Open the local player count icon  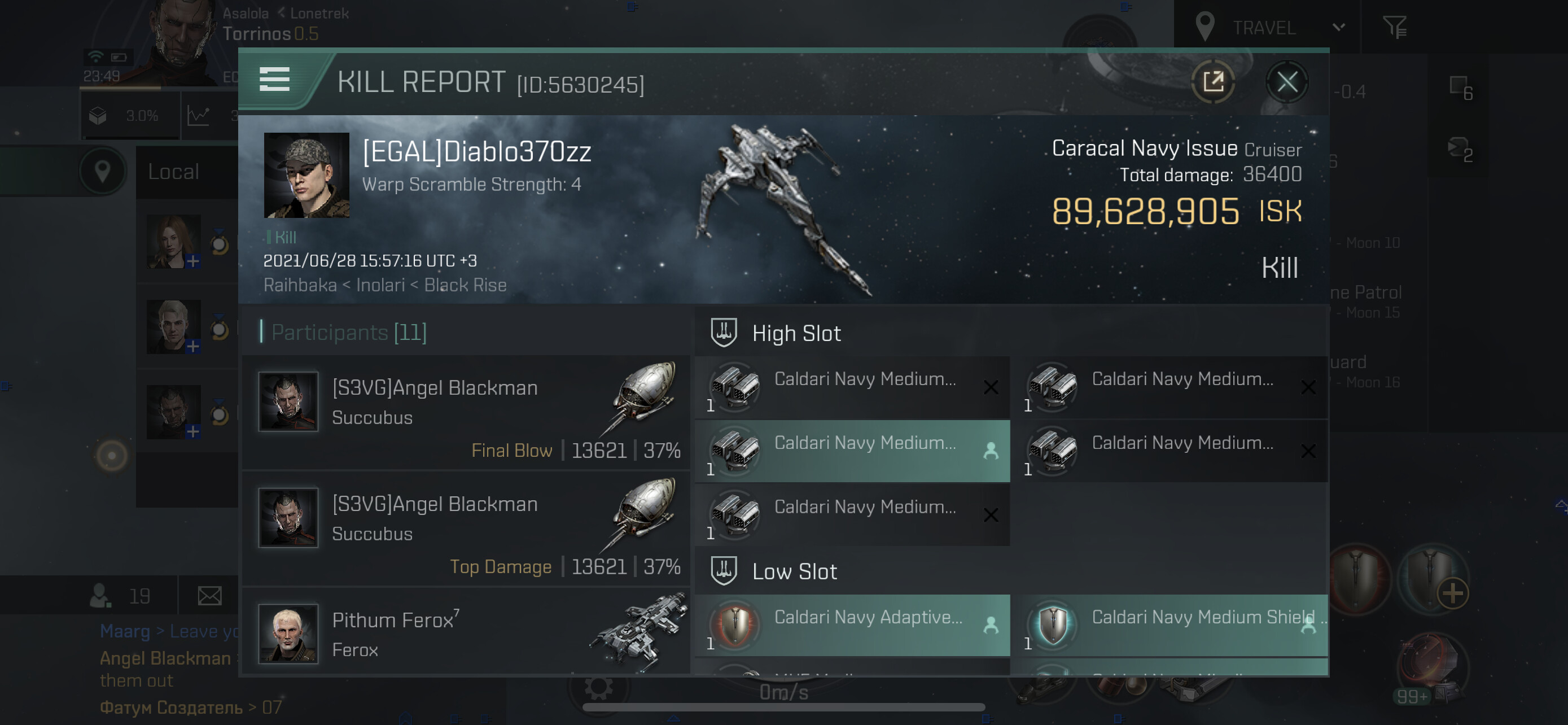coord(100,596)
